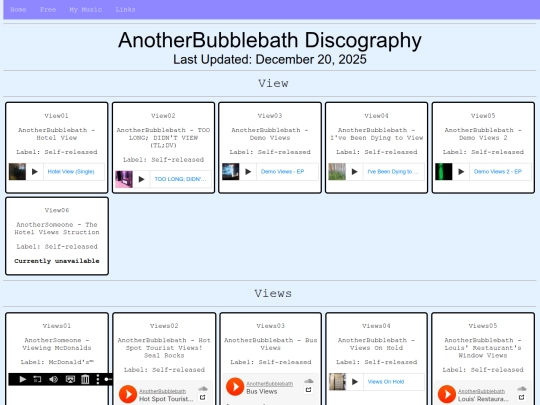Open three-dot menu in Views01 player
Viewport: 540px width, 405px height.
[98, 379]
